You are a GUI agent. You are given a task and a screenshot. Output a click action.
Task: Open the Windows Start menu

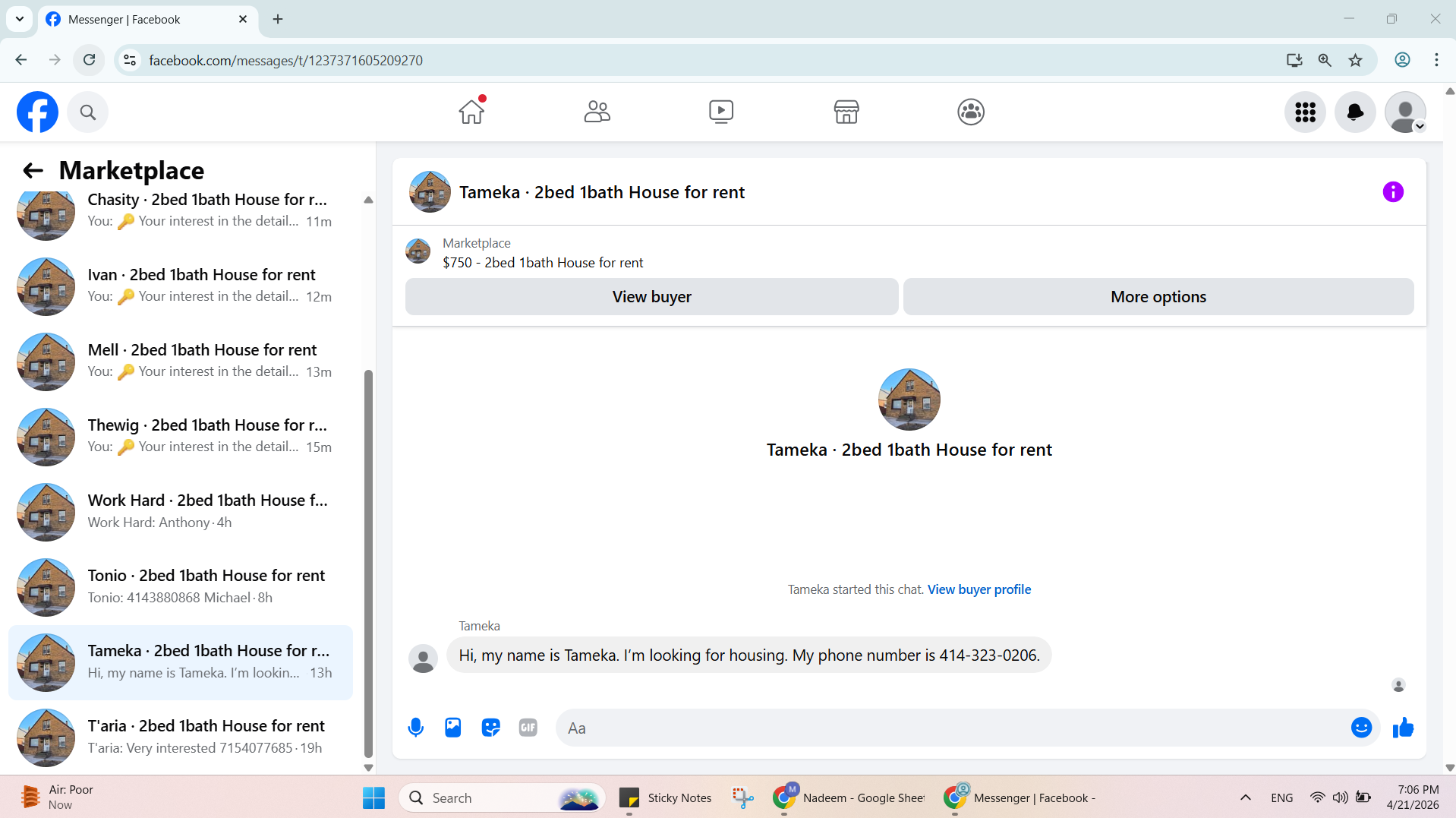[x=373, y=797]
